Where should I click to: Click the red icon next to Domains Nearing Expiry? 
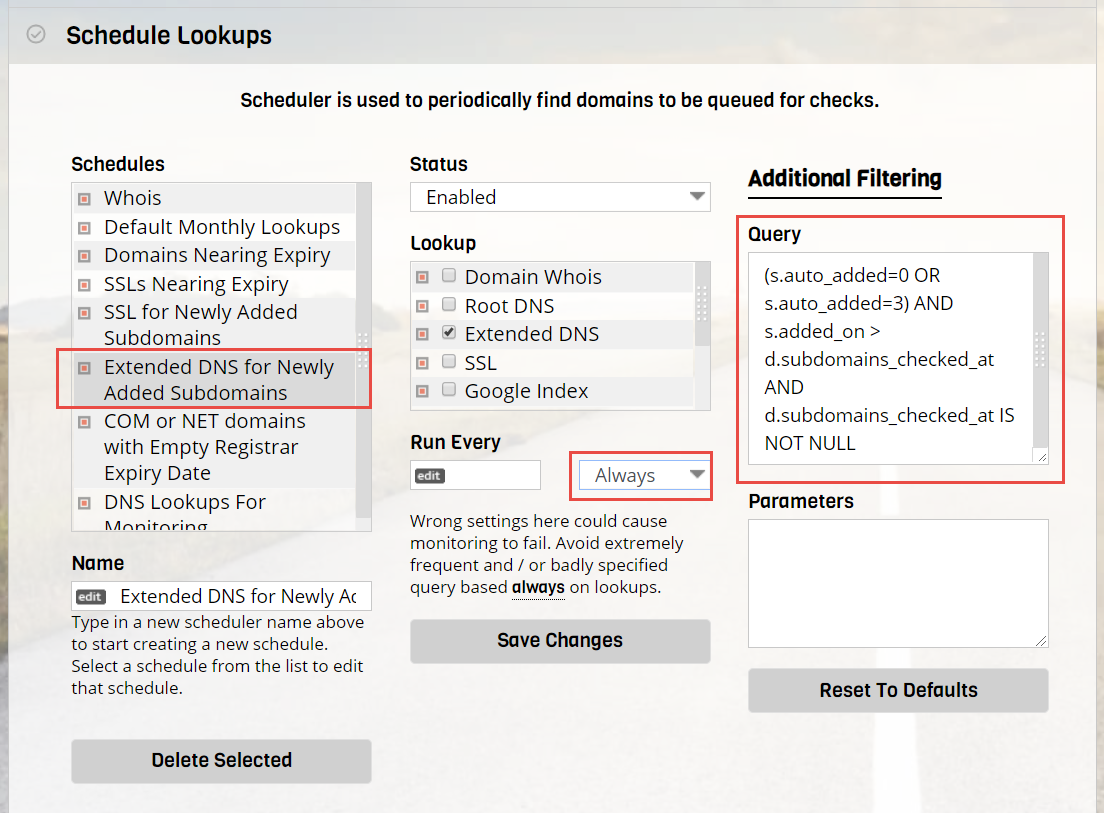click(84, 256)
